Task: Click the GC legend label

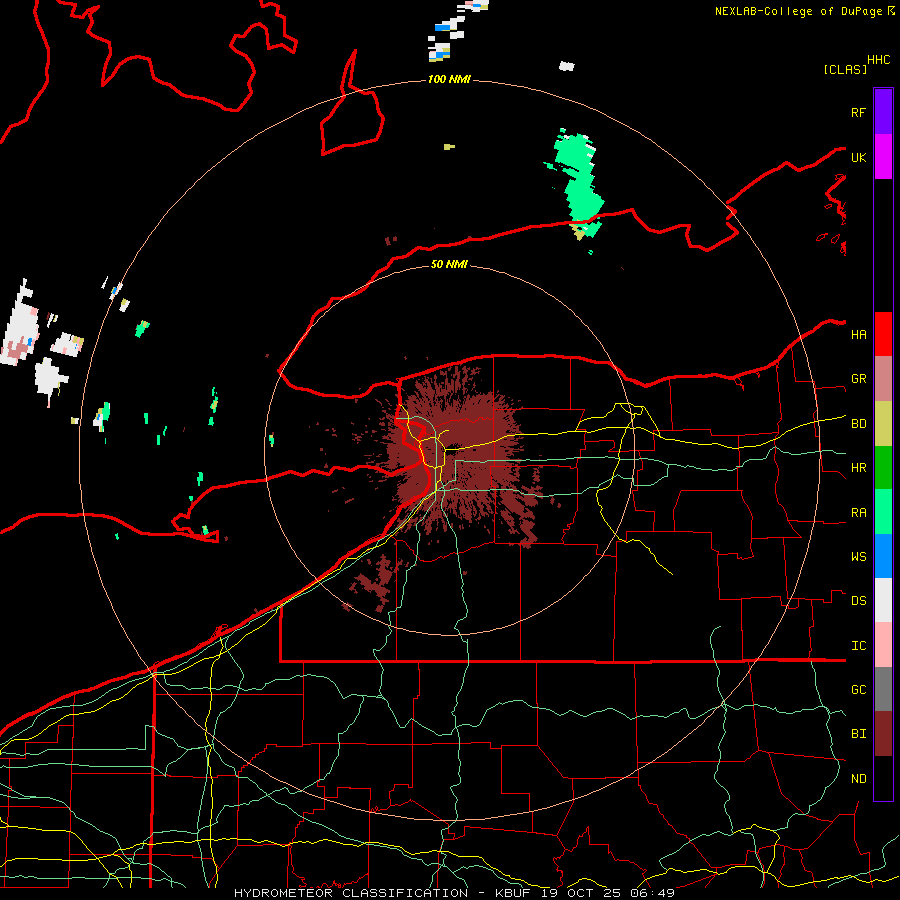Action: coord(858,690)
